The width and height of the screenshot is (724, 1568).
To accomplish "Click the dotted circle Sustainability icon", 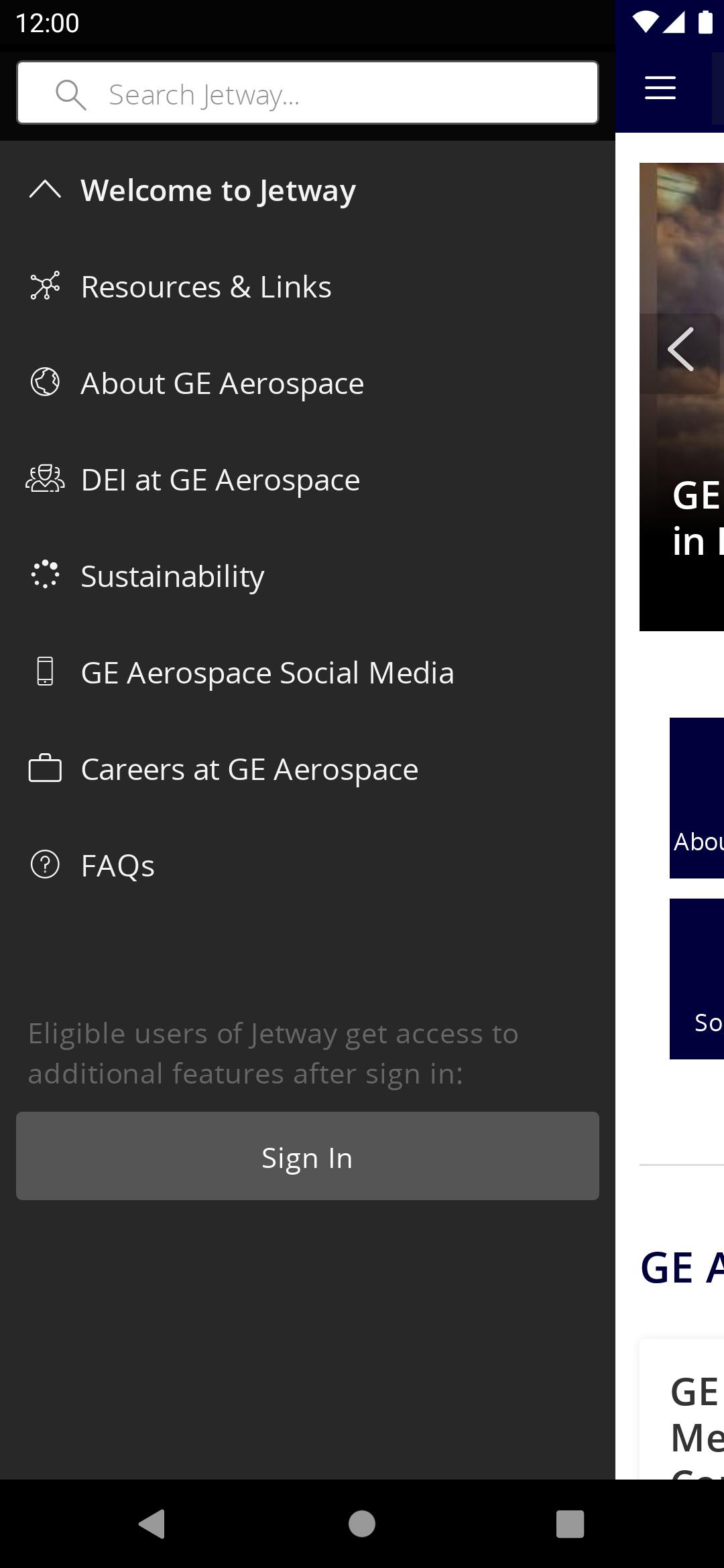I will (45, 576).
